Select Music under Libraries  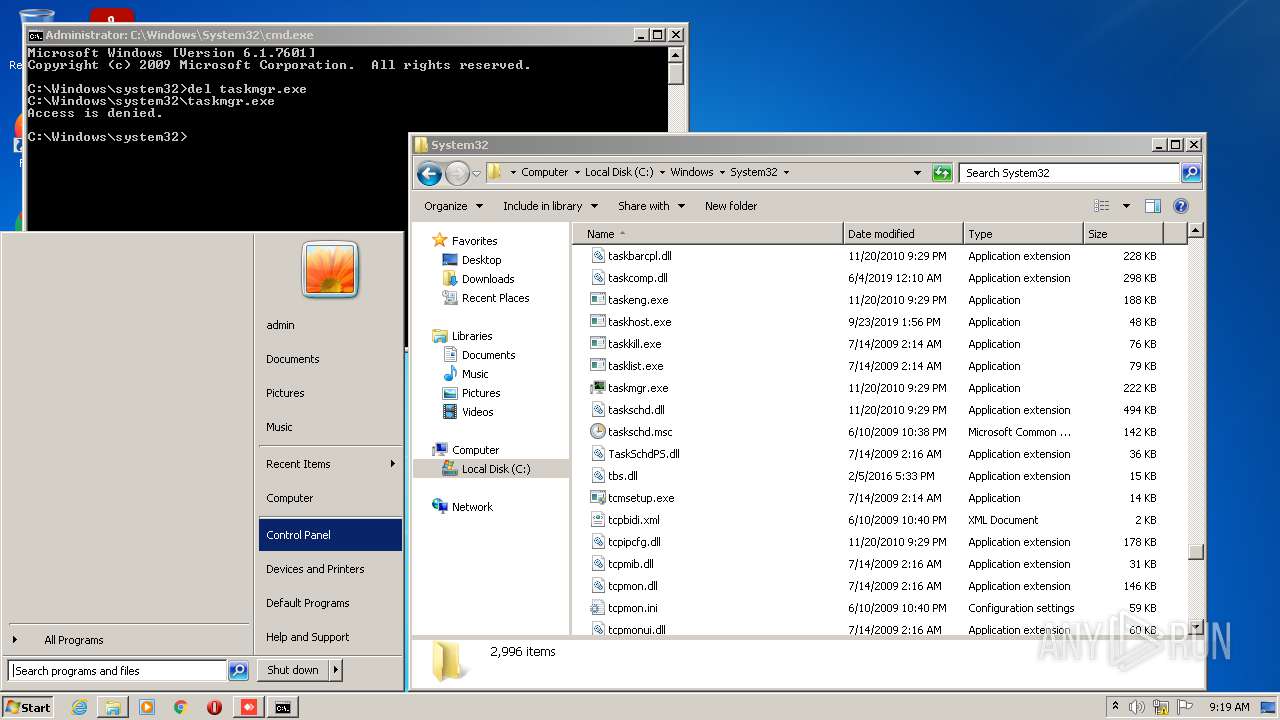point(475,374)
